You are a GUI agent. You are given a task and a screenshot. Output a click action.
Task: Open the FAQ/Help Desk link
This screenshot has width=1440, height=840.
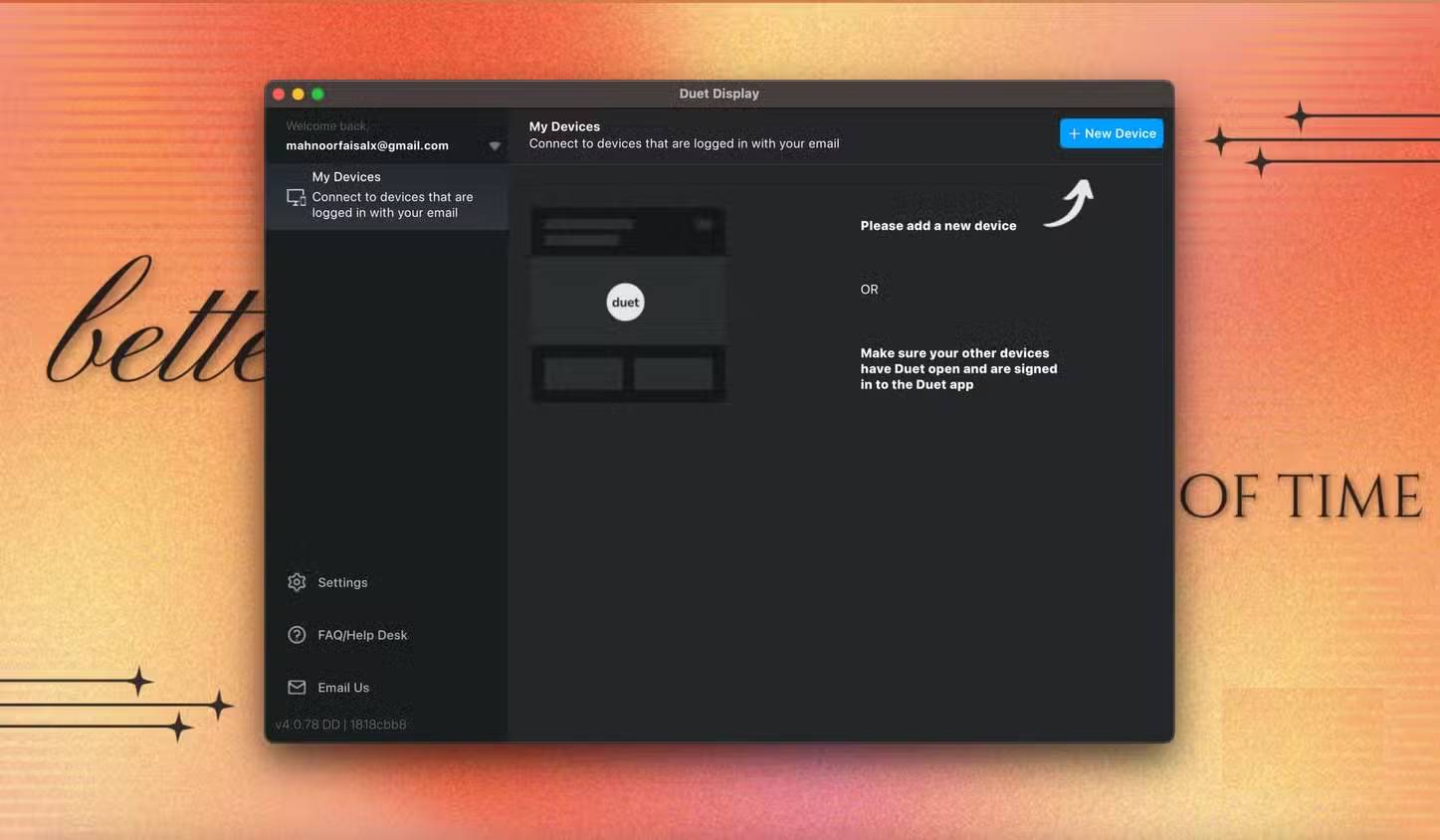coord(362,635)
